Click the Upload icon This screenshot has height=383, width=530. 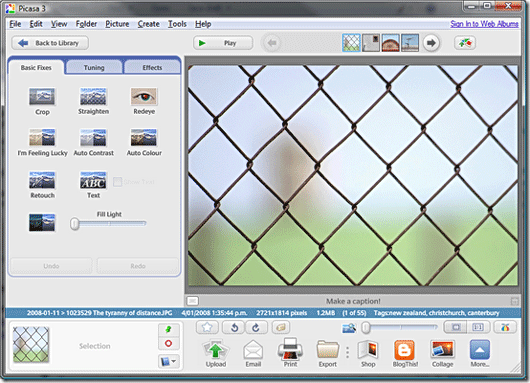coord(216,354)
